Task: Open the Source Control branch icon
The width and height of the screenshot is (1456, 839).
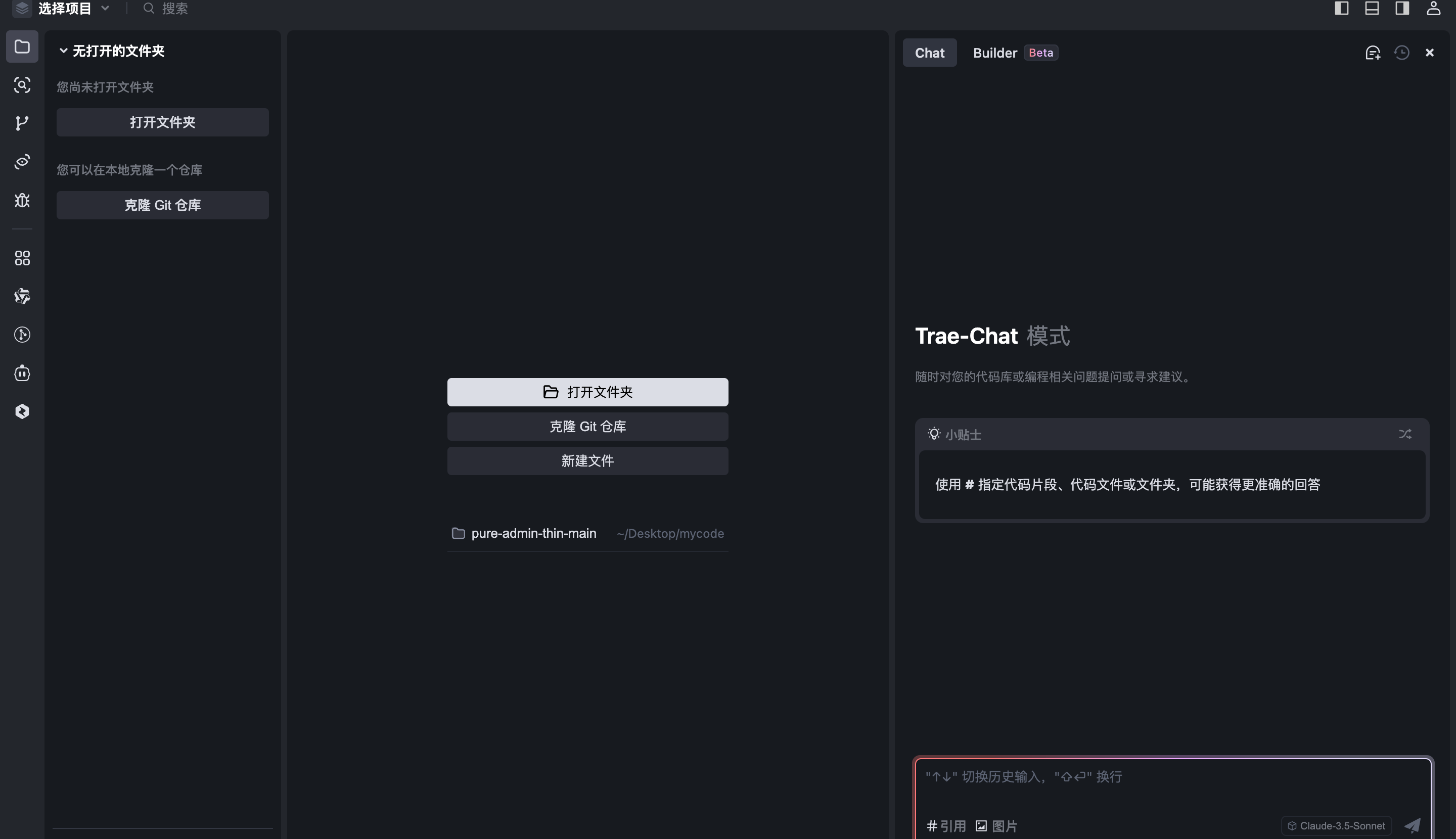Action: pyautogui.click(x=22, y=123)
